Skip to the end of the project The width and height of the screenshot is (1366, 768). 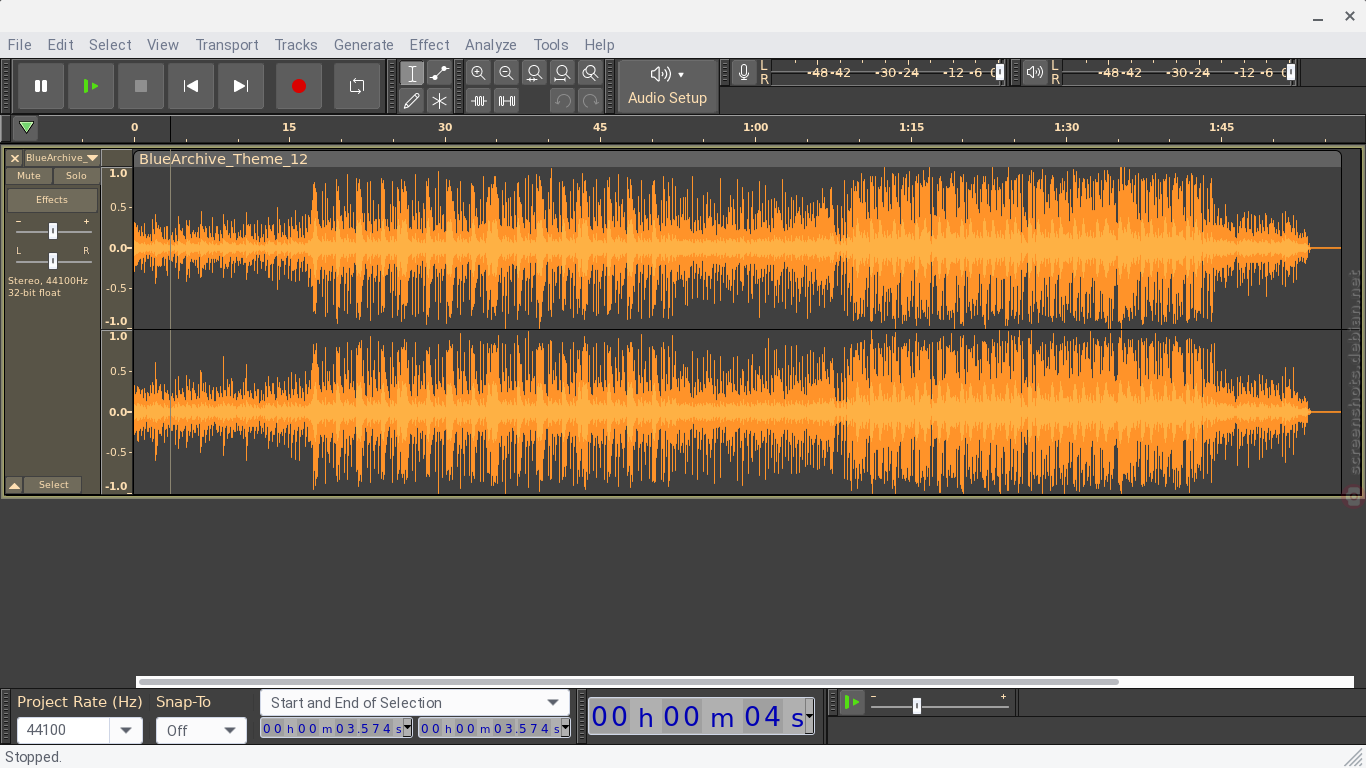coord(241,86)
